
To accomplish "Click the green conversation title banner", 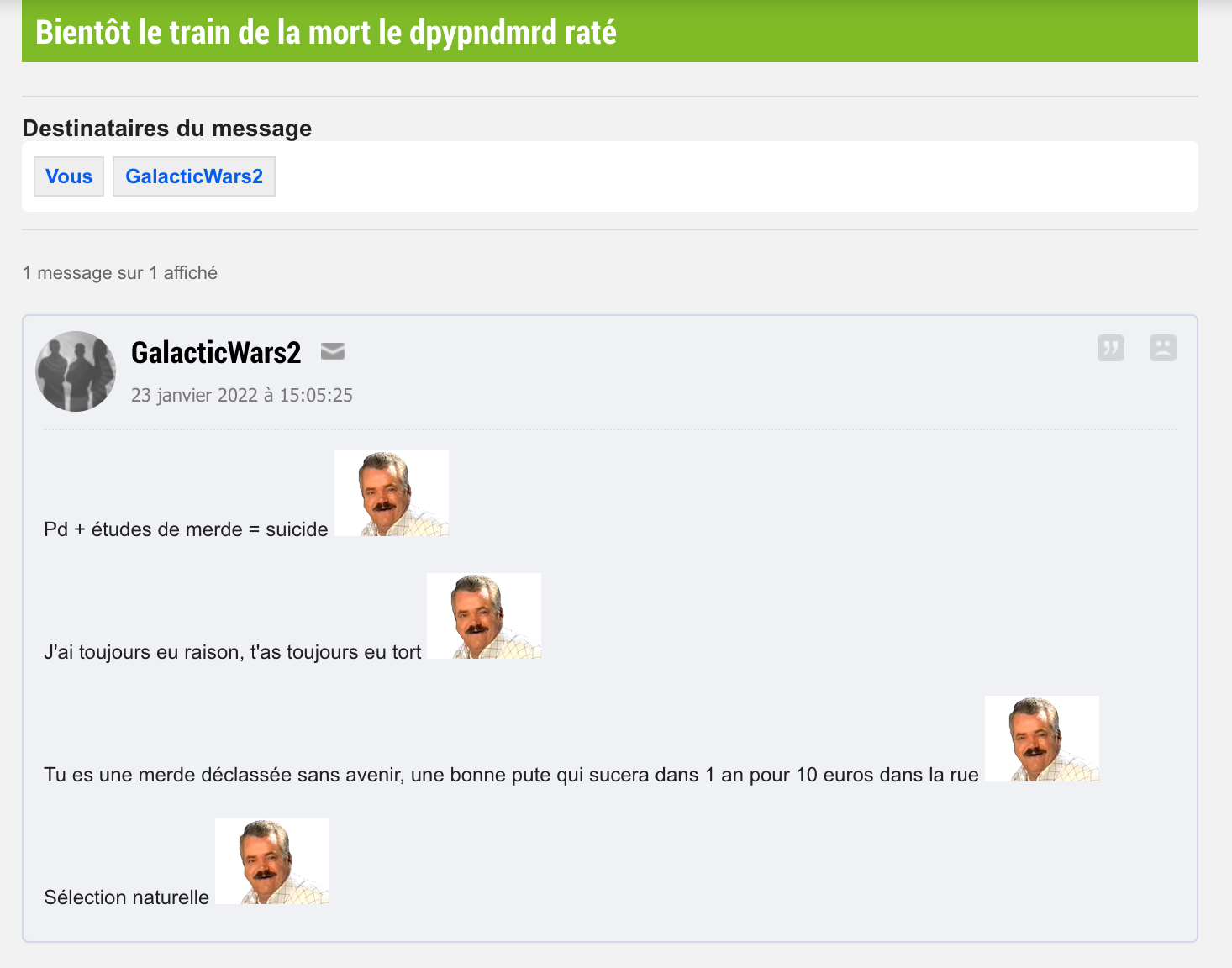I will pyautogui.click(x=610, y=31).
